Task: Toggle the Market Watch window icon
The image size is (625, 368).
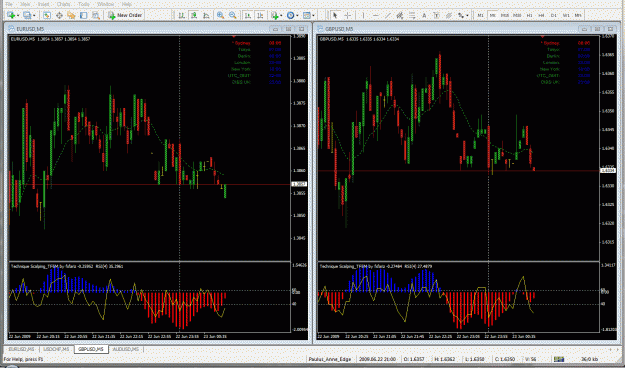Action: point(47,15)
